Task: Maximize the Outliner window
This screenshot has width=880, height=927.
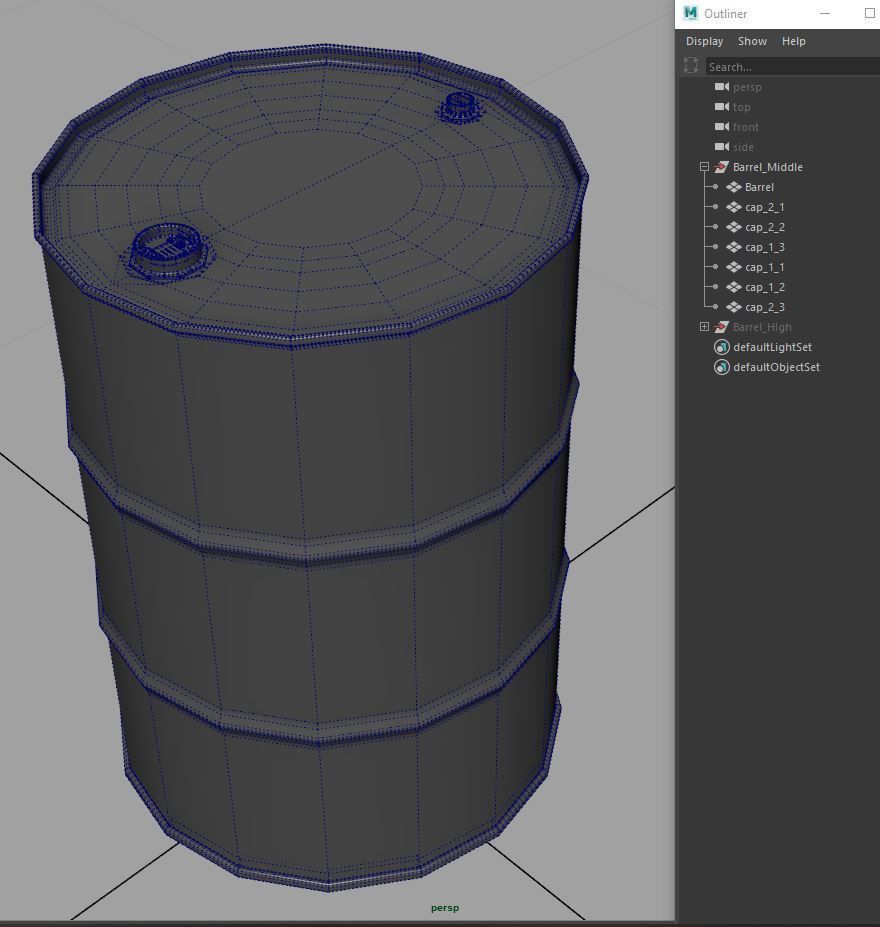Action: (x=870, y=13)
